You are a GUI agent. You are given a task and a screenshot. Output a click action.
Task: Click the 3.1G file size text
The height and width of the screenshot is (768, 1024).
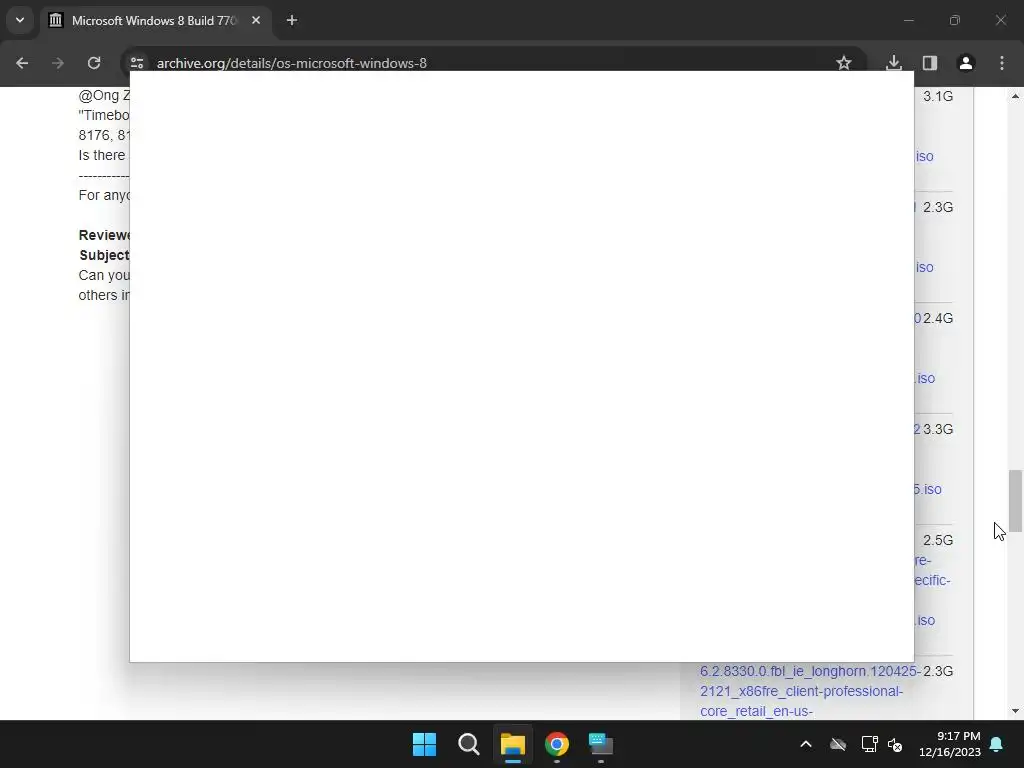938,96
